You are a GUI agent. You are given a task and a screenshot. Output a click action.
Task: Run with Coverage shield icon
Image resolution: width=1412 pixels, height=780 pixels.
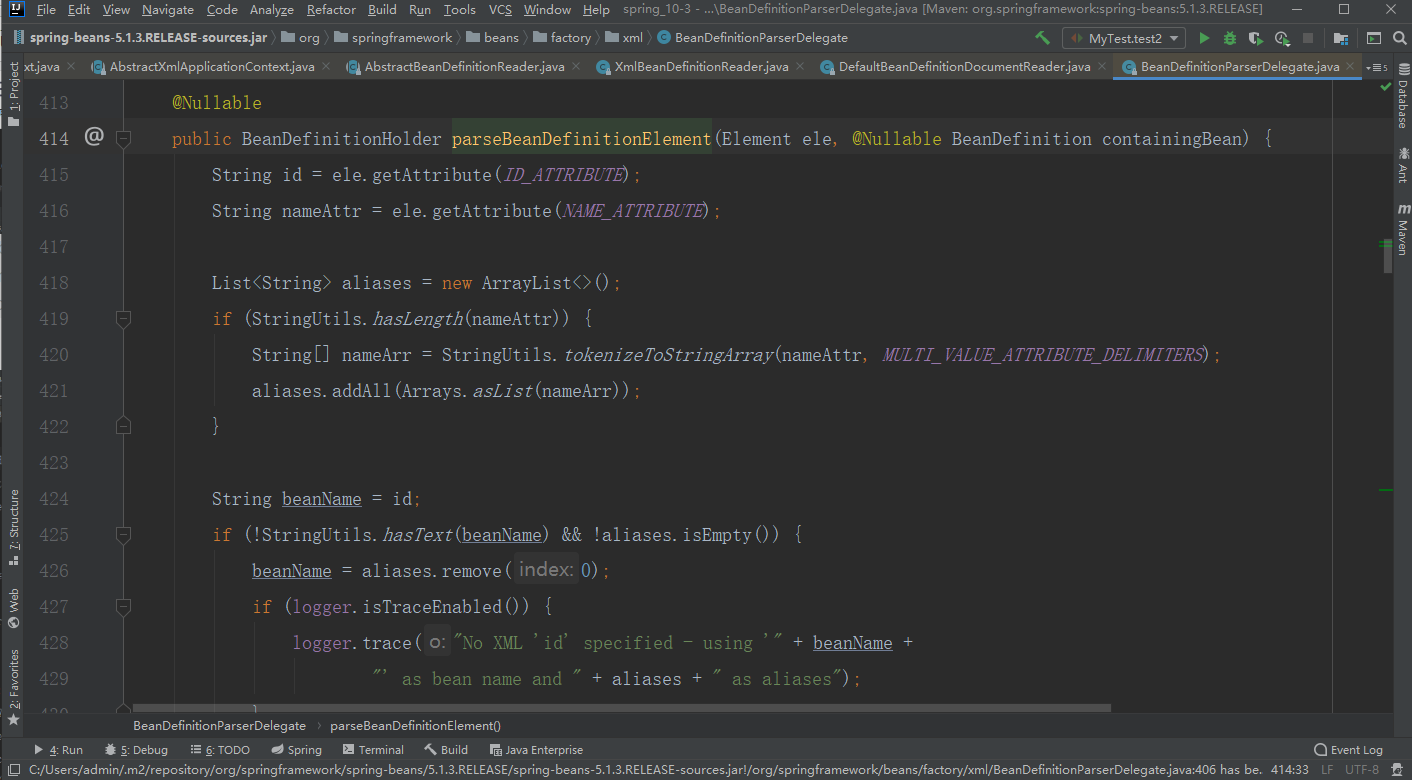tap(1256, 38)
